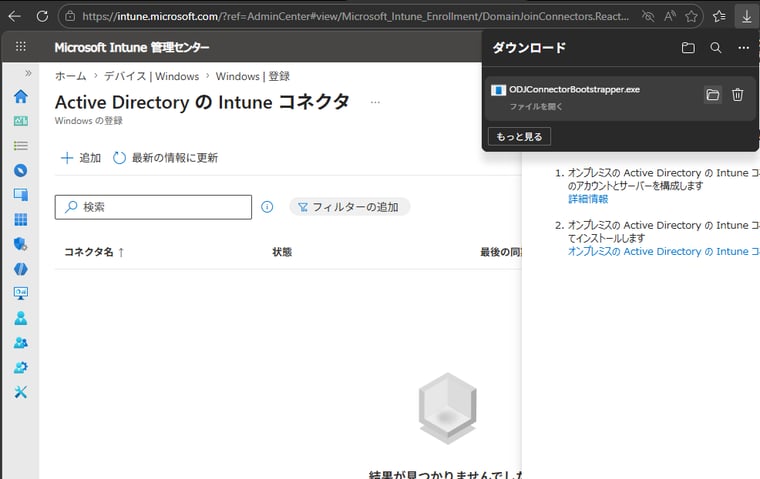Open the app launcher grid icon
Image resolution: width=760 pixels, height=479 pixels.
tap(21, 47)
